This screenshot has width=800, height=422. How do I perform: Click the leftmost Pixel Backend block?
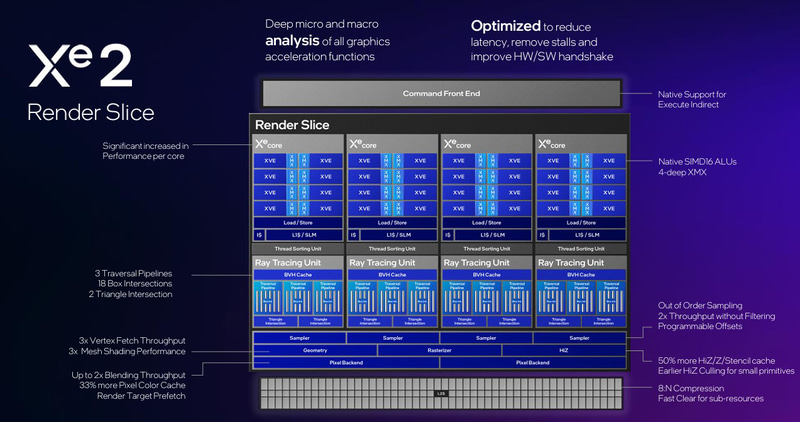pos(346,363)
